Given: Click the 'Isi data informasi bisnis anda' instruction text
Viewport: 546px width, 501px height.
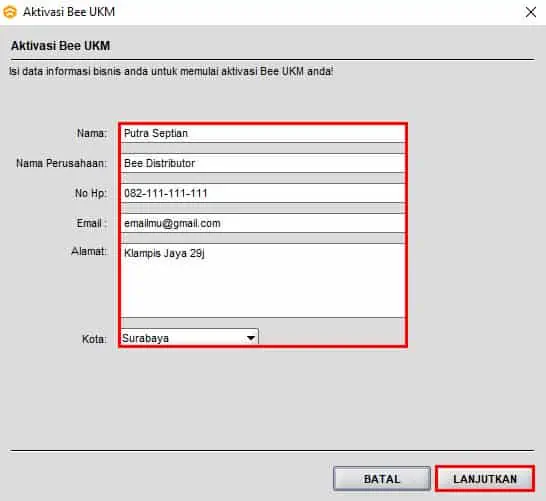Looking at the screenshot, I should point(171,71).
